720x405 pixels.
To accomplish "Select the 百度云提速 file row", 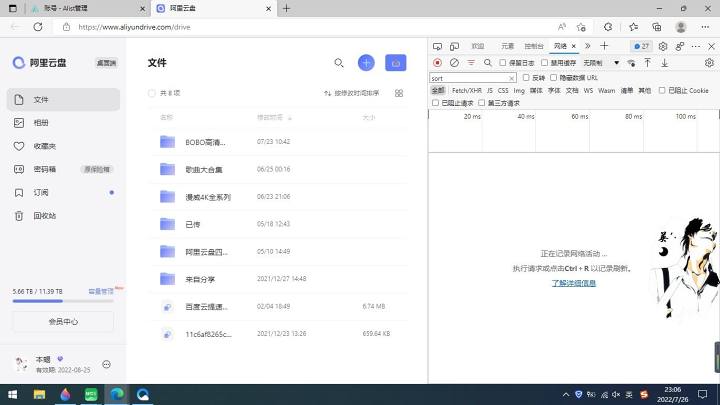I will tap(278, 306).
